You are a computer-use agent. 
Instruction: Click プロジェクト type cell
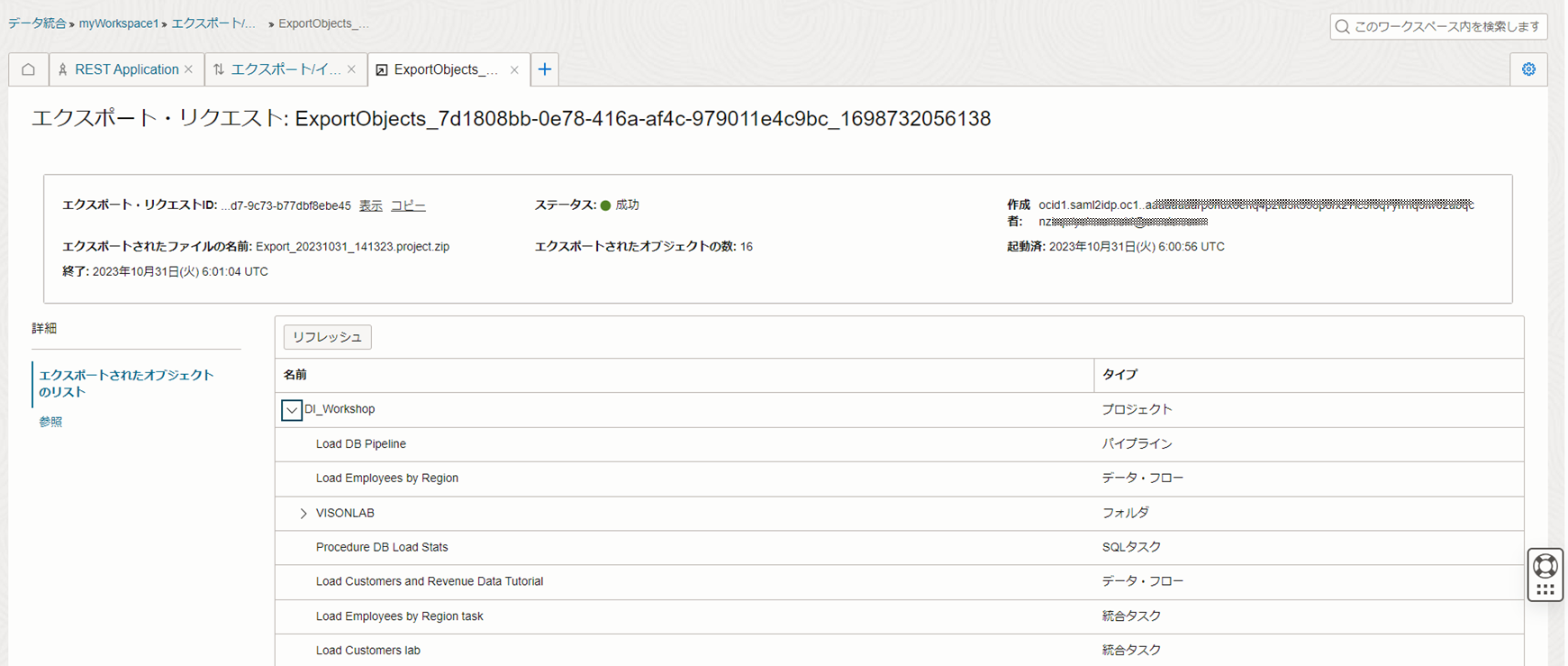[1137, 409]
